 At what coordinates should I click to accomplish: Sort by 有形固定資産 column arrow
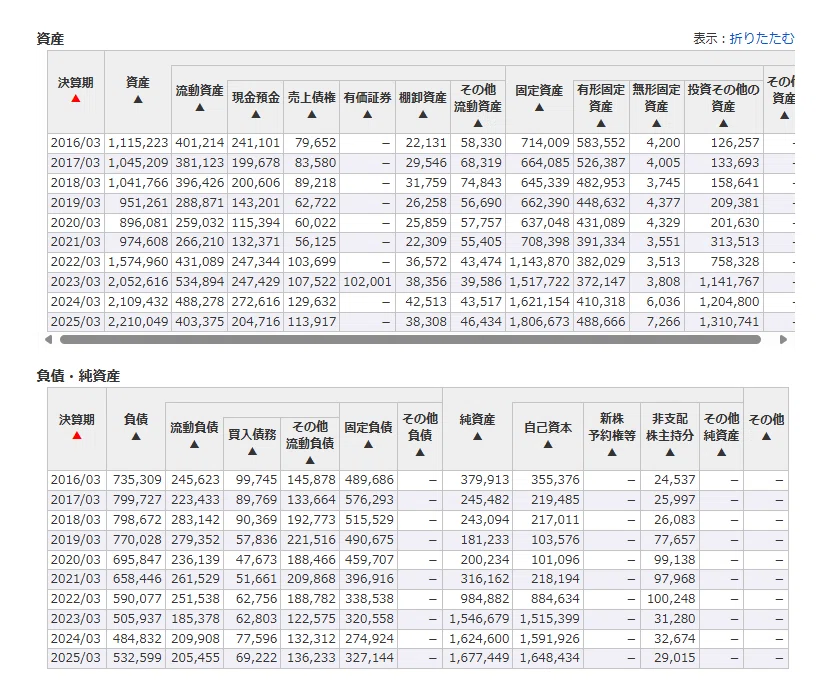pos(601,123)
